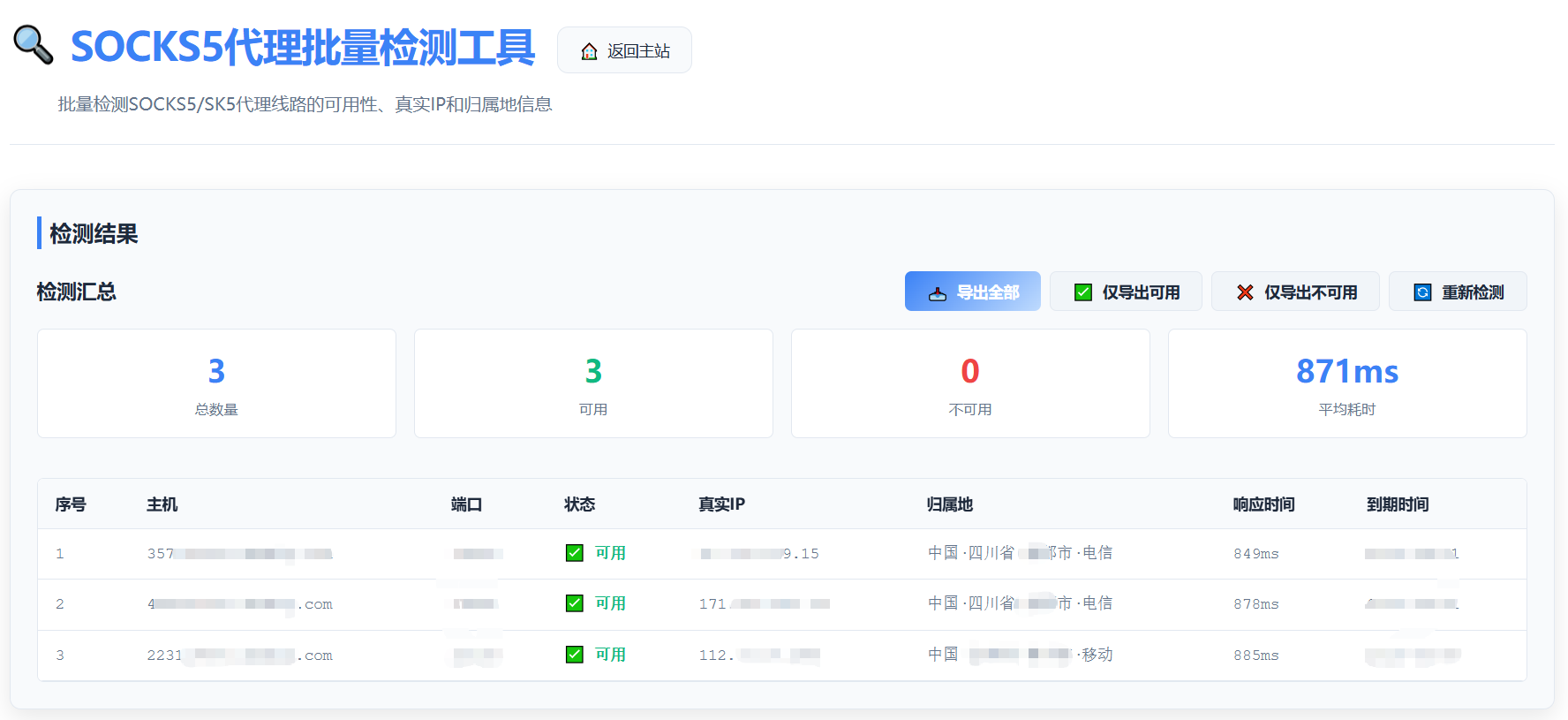The image size is (1568, 720).
Task: Click the 到期时间 column header
Action: [1398, 504]
